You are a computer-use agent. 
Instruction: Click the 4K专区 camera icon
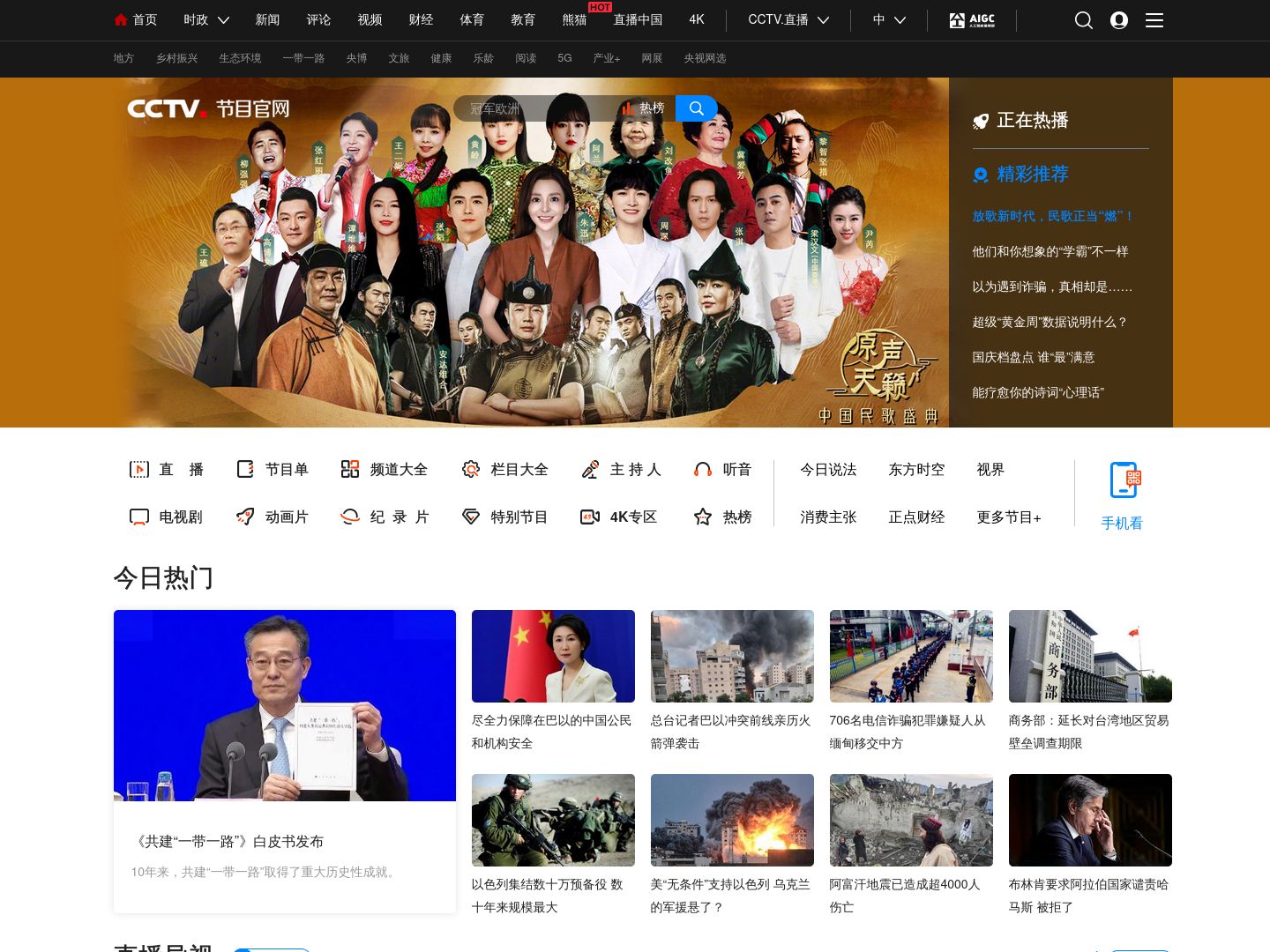tap(590, 517)
